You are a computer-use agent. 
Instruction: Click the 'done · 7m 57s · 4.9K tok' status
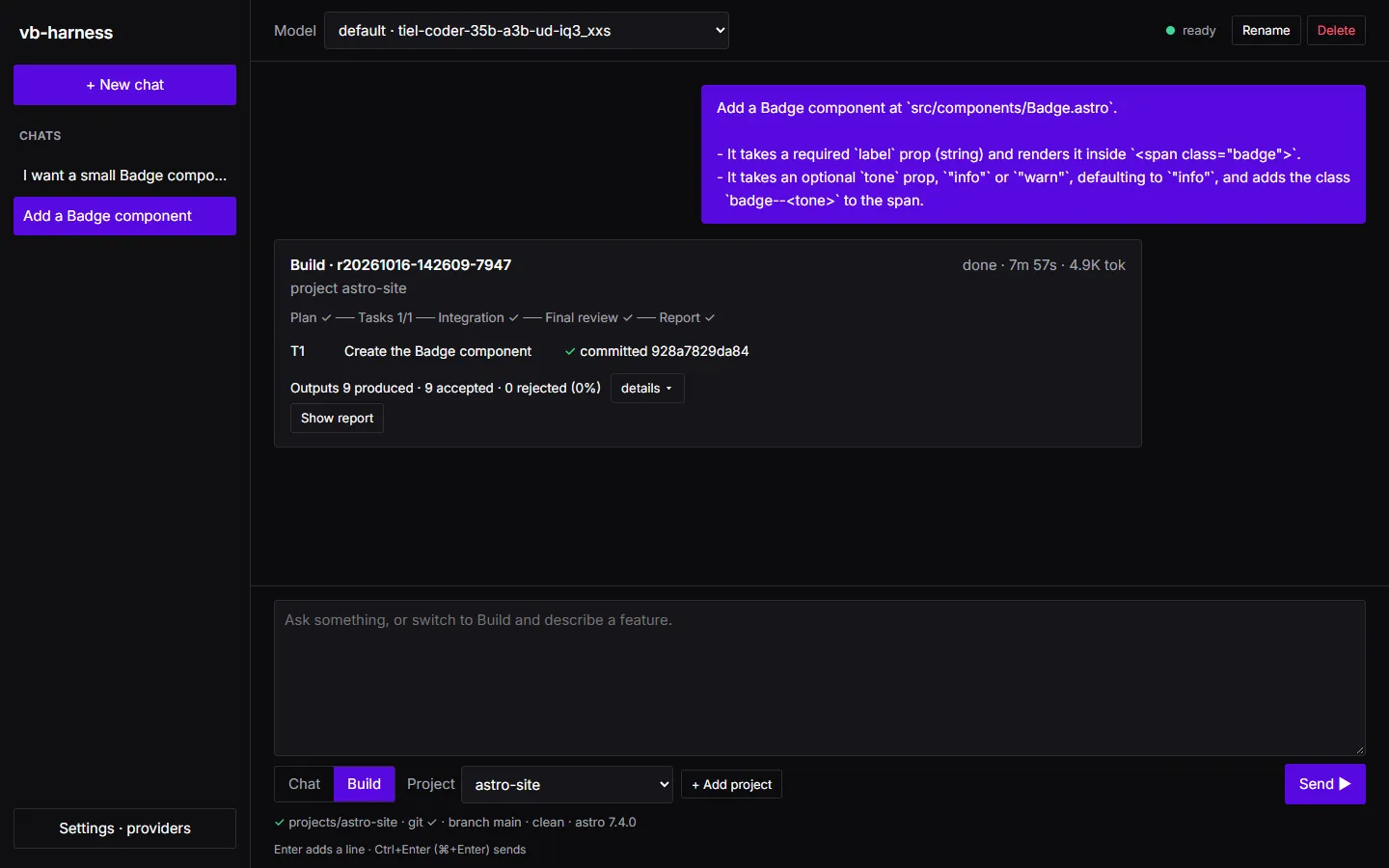1044,265
